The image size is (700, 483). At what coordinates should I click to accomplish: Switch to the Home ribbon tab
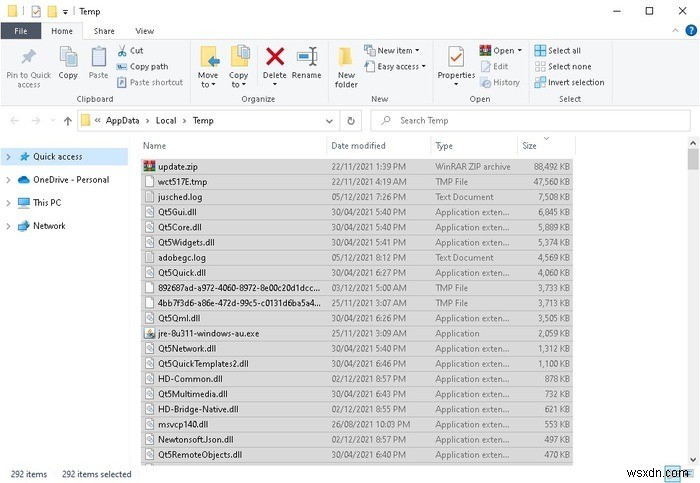(x=62, y=31)
